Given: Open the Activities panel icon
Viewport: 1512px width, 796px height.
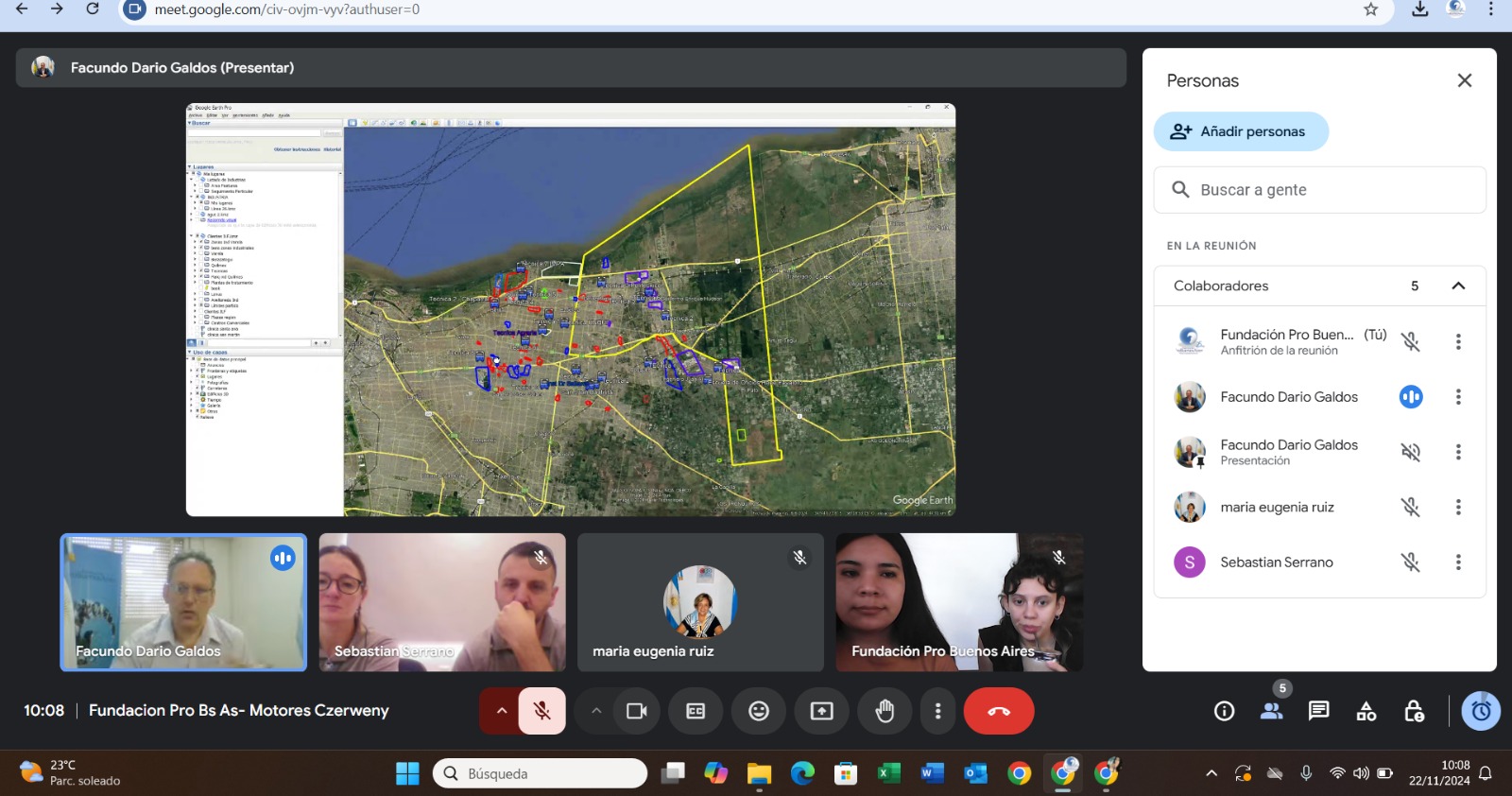Looking at the screenshot, I should [x=1366, y=711].
